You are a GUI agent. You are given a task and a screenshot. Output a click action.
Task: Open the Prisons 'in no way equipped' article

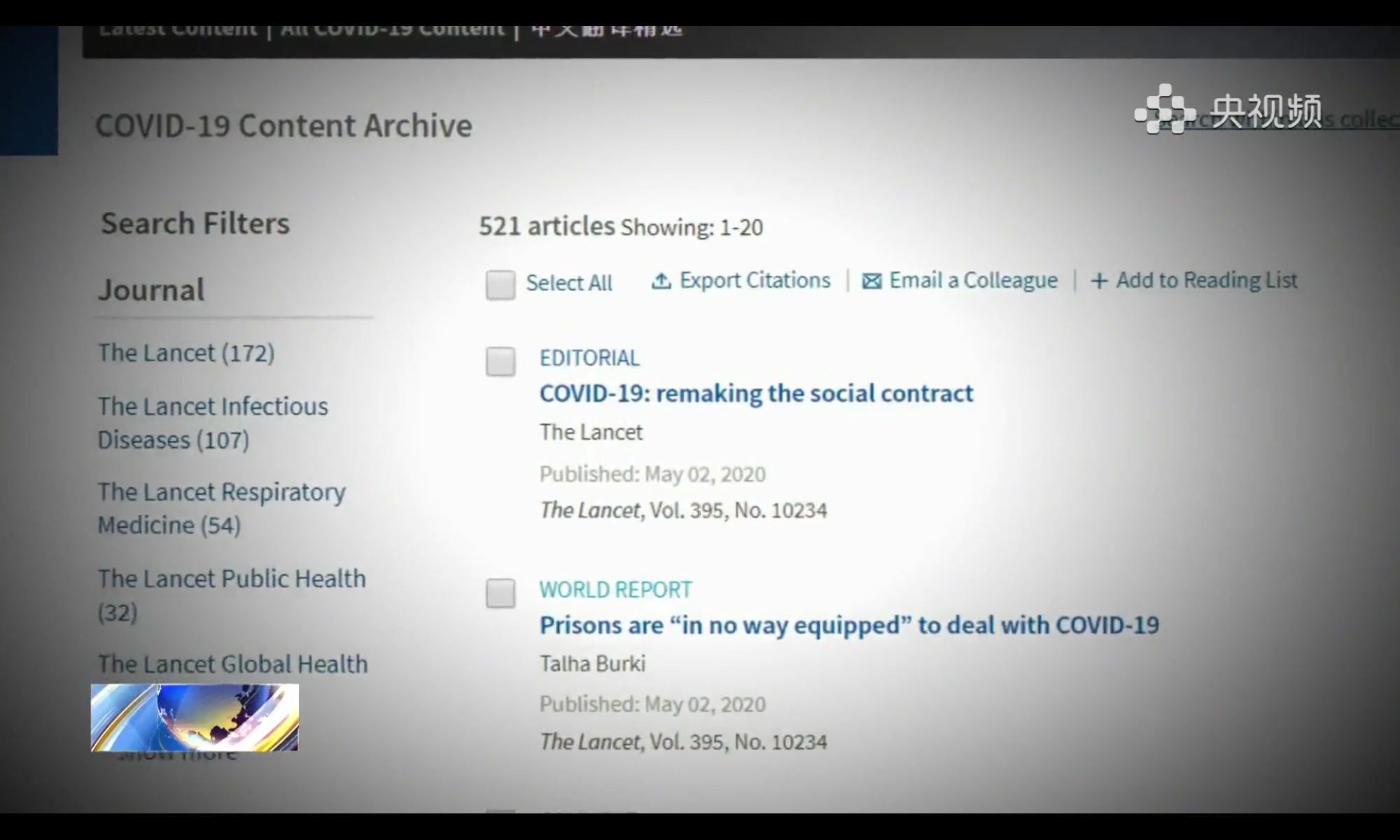click(x=849, y=625)
